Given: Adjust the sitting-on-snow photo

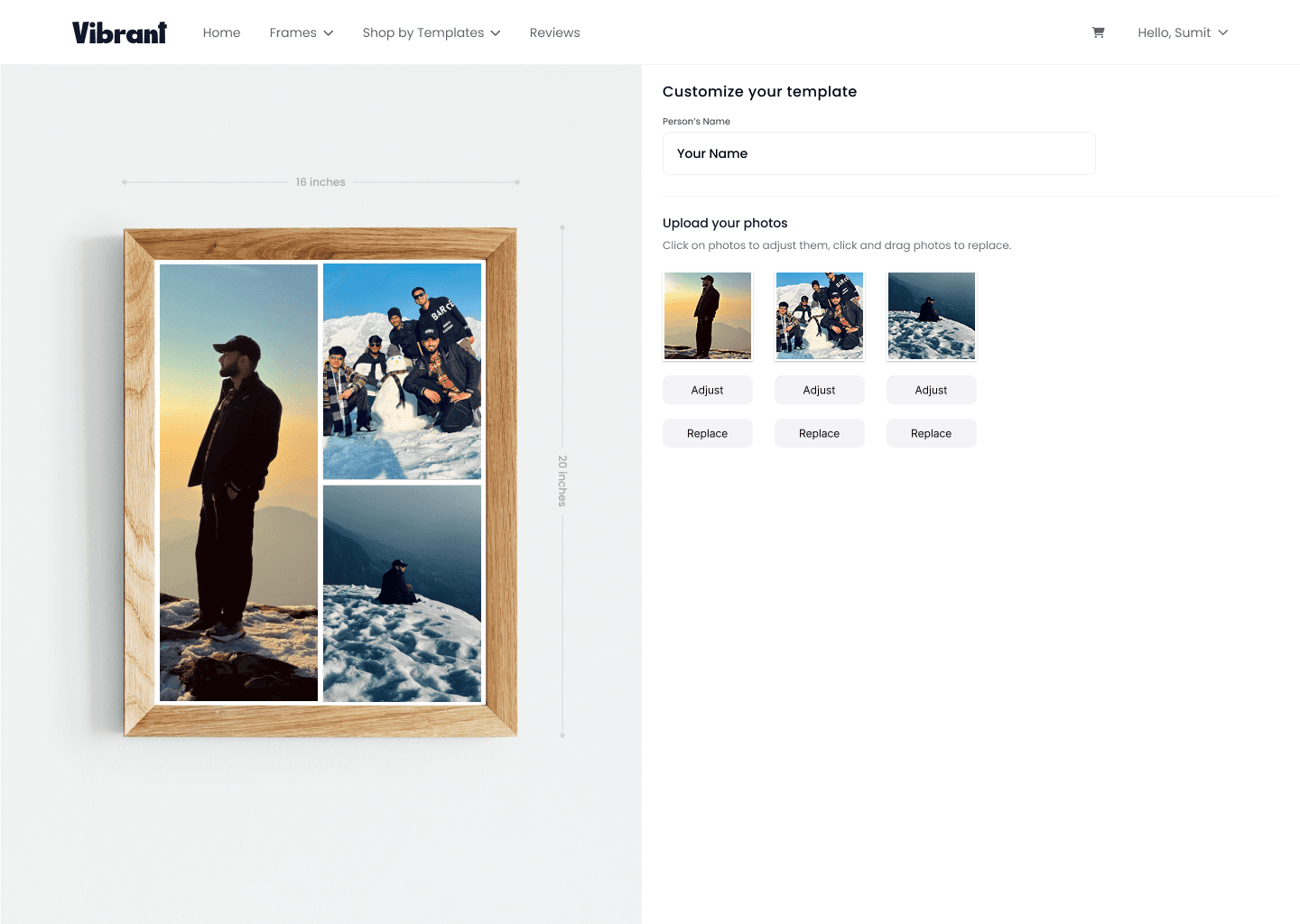Looking at the screenshot, I should pos(931,390).
